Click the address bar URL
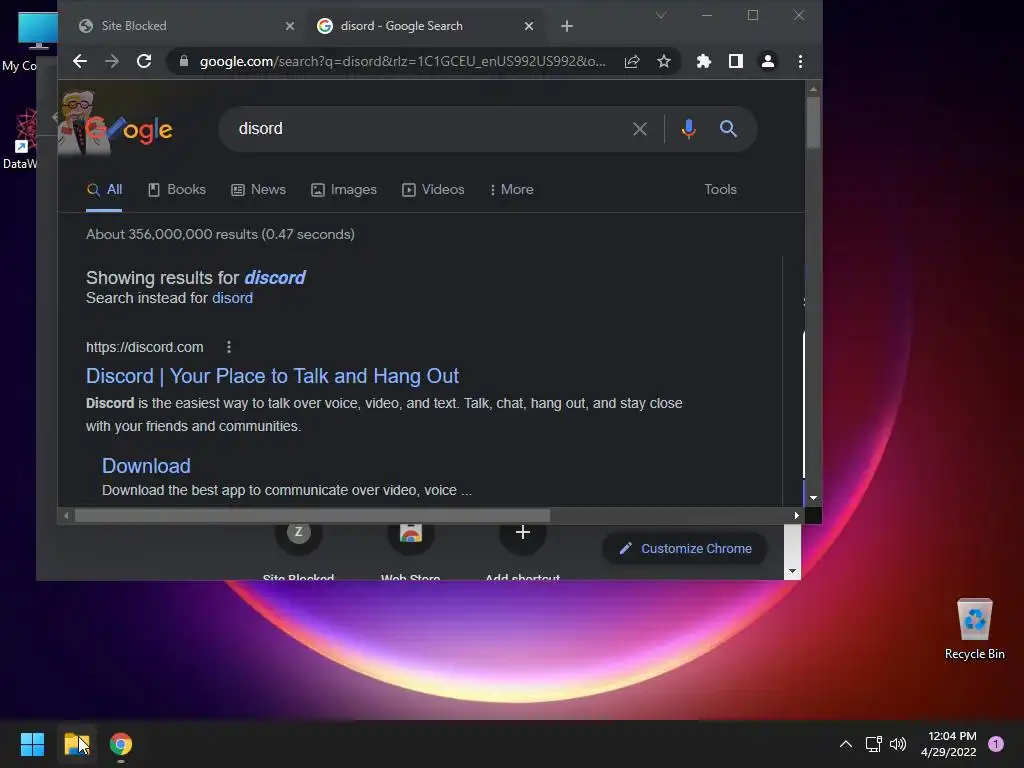1024x768 pixels. point(403,61)
